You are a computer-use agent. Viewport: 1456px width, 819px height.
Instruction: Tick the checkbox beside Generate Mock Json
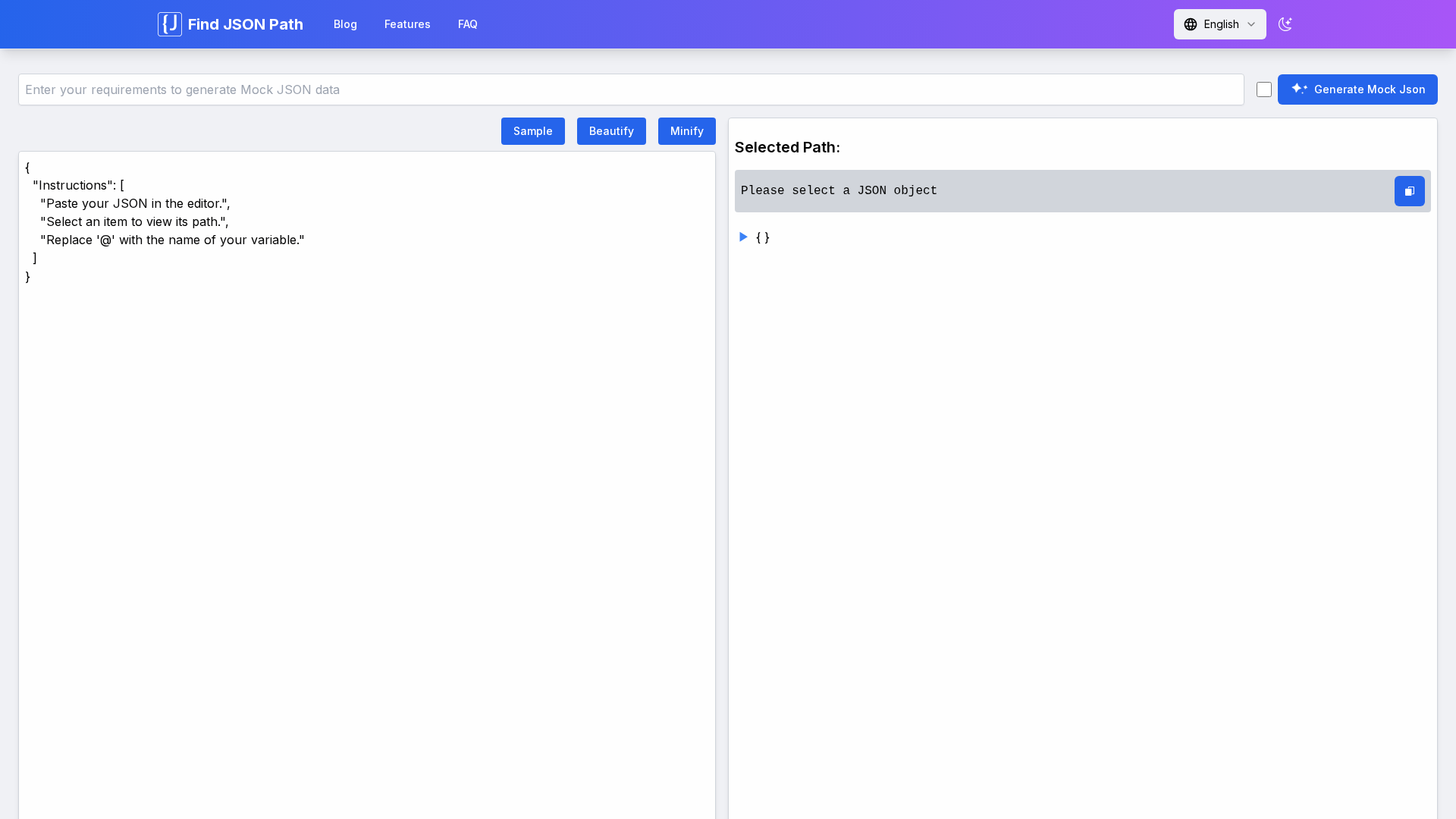1263,89
